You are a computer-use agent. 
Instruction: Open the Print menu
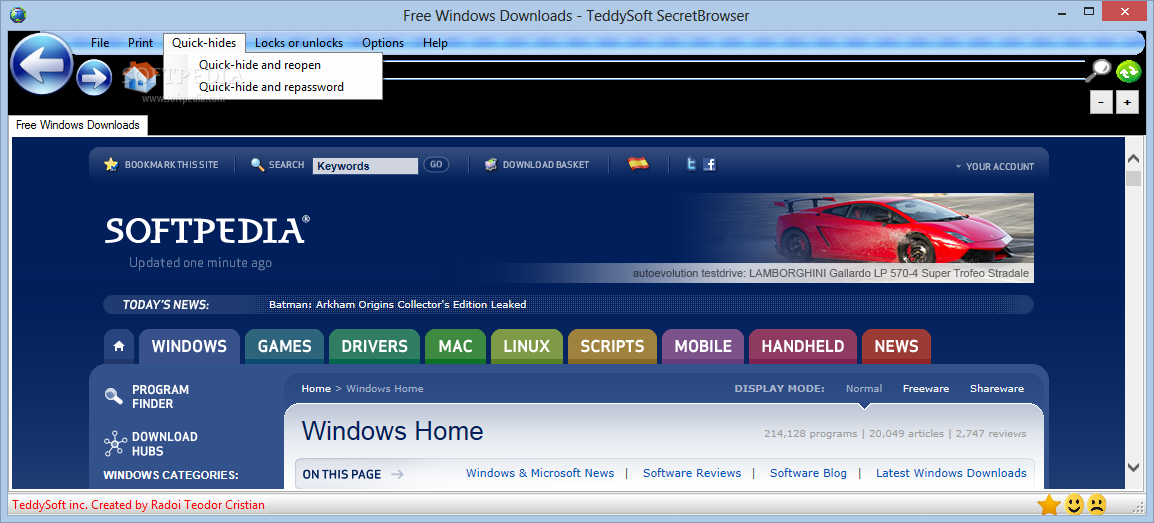pyautogui.click(x=141, y=43)
